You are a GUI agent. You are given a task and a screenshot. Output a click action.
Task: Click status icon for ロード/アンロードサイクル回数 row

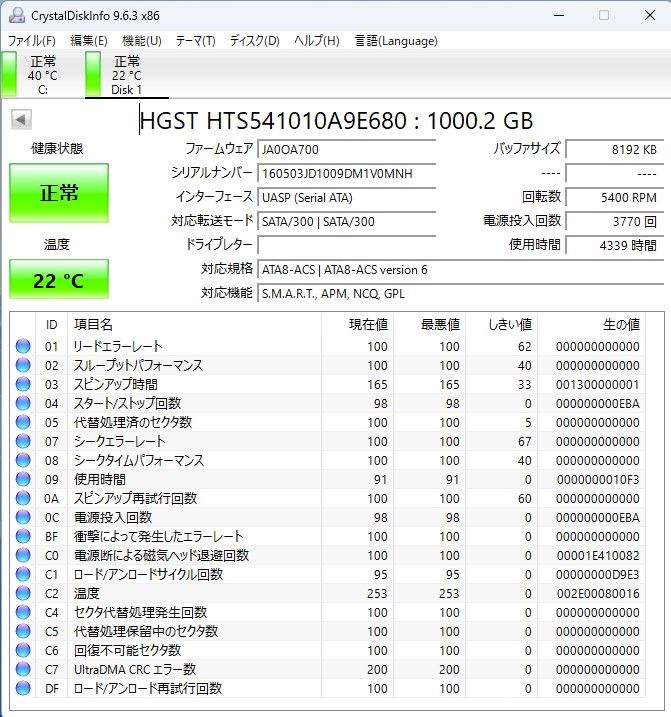point(23,574)
